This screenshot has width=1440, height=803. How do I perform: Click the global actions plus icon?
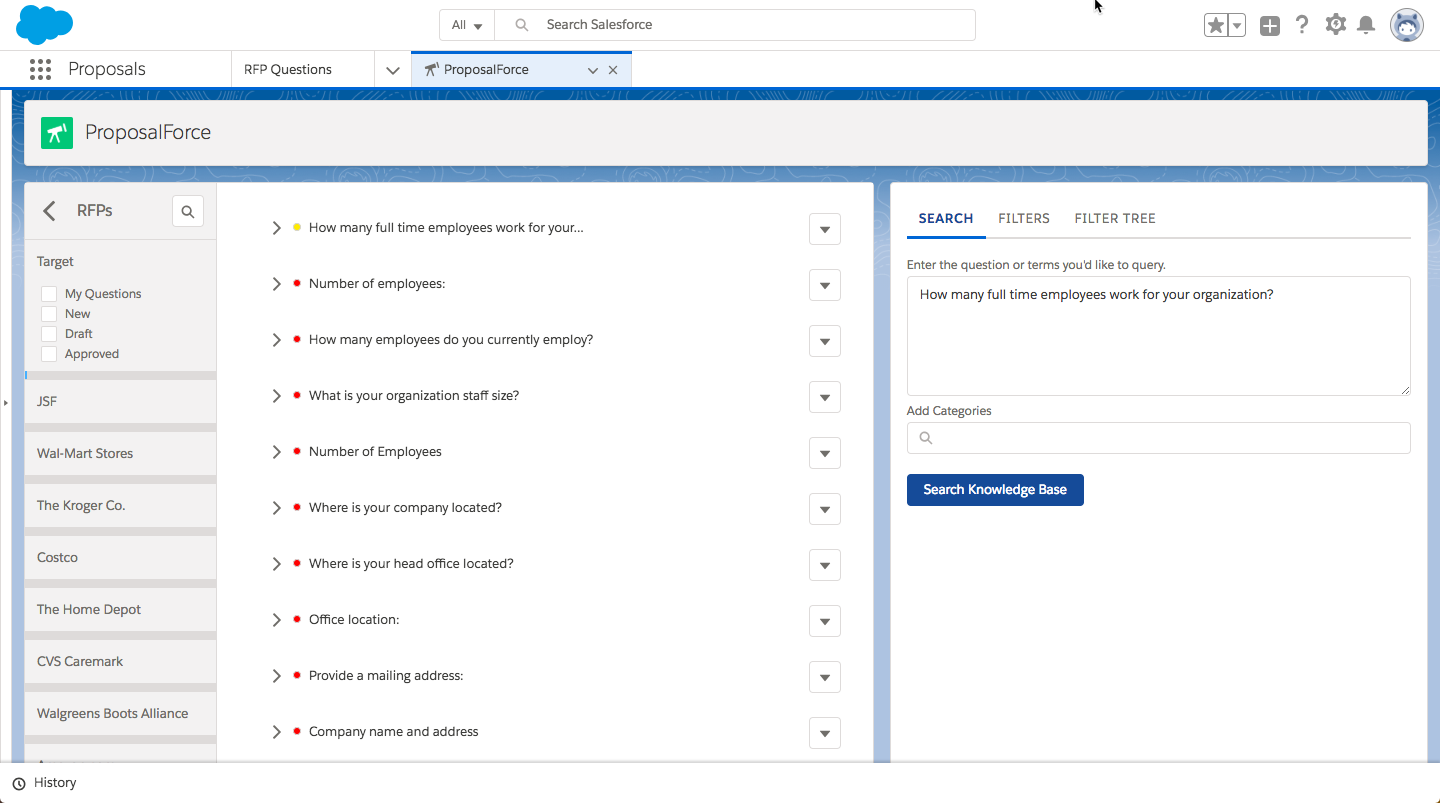click(1269, 26)
